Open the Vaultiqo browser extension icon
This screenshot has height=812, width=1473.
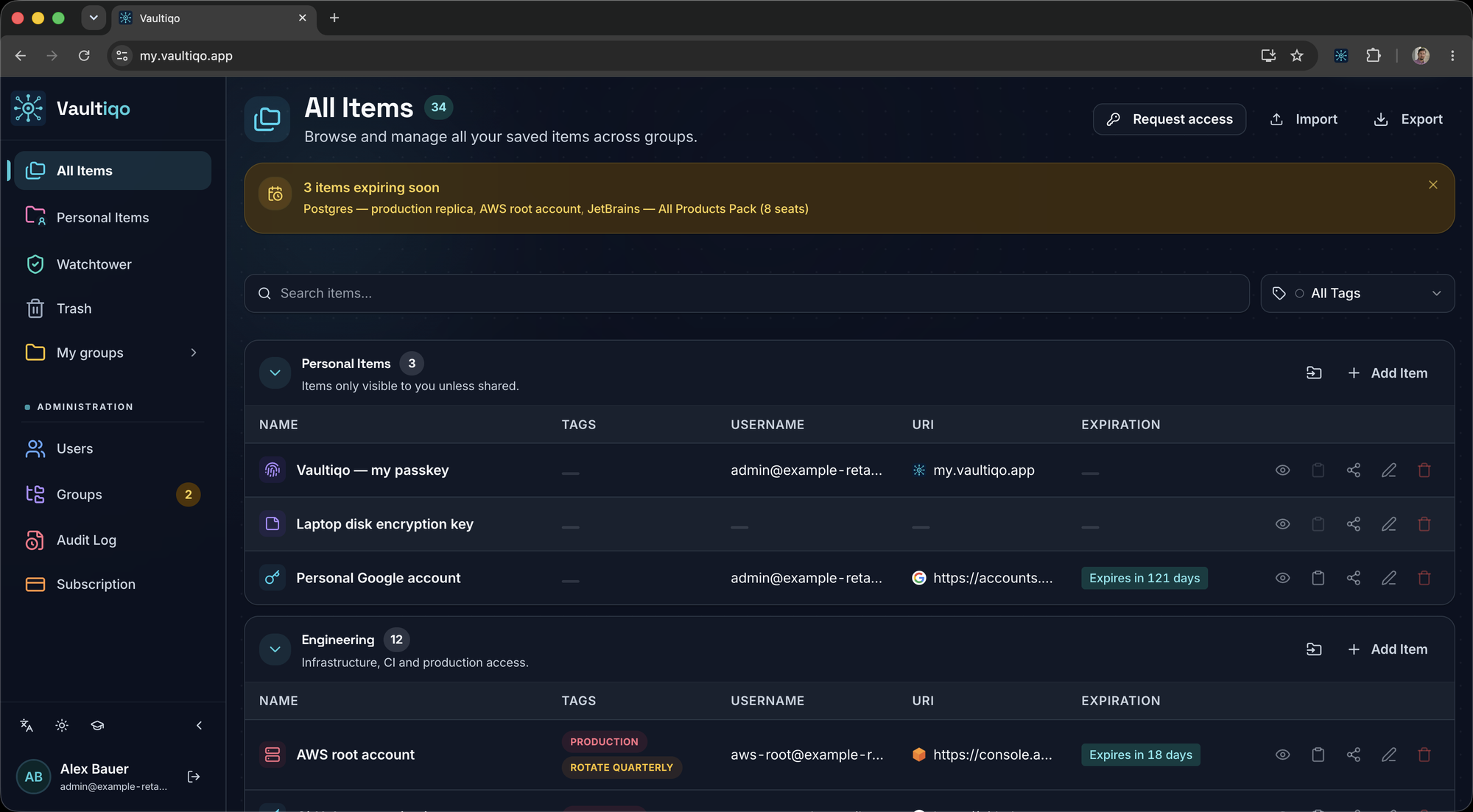coord(1341,56)
